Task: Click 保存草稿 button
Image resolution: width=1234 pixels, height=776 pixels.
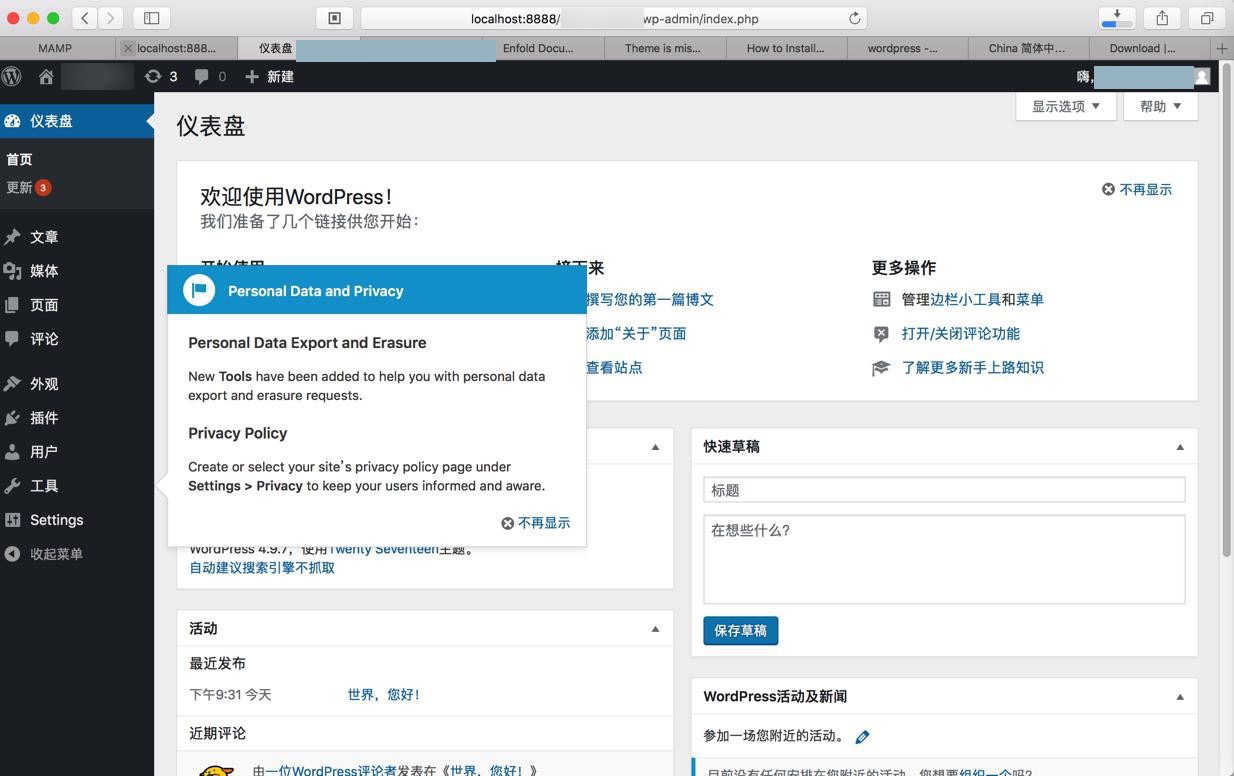Action: click(741, 631)
